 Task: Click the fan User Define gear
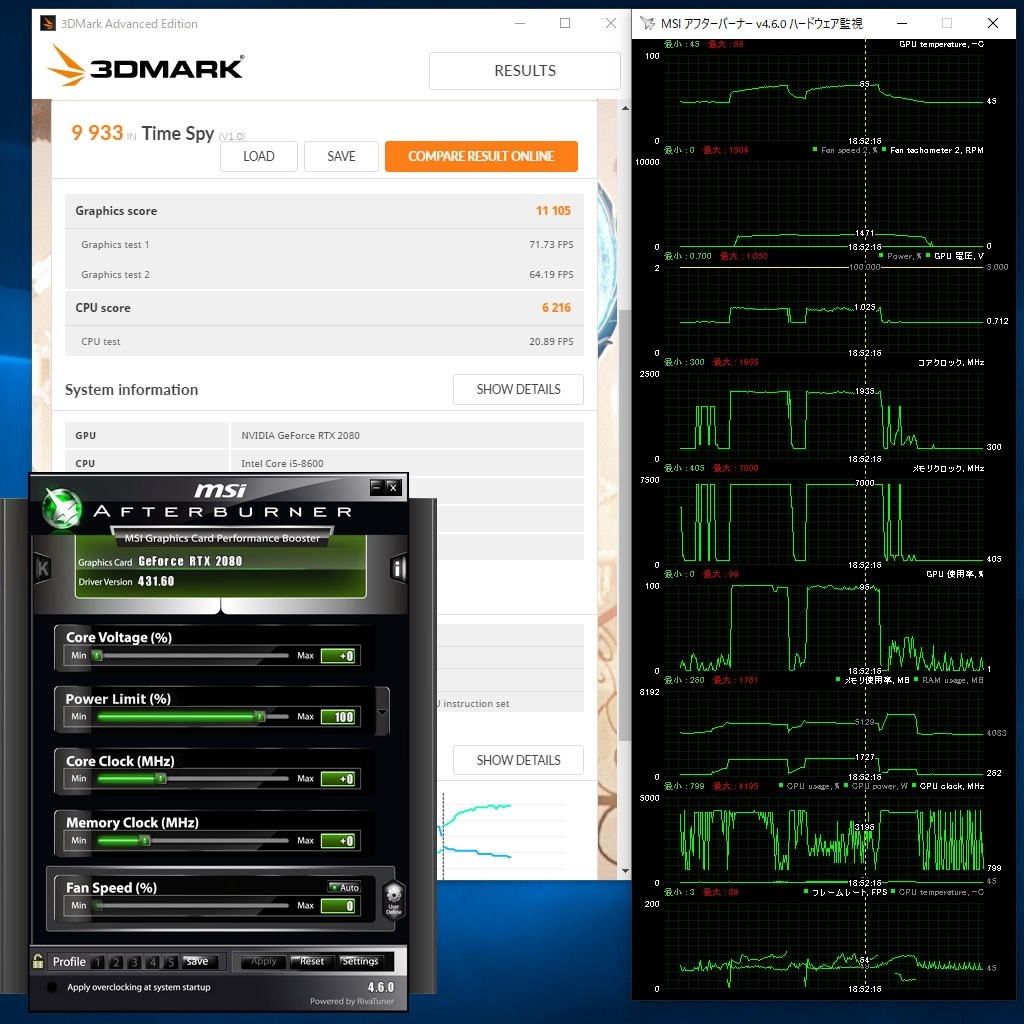point(393,900)
